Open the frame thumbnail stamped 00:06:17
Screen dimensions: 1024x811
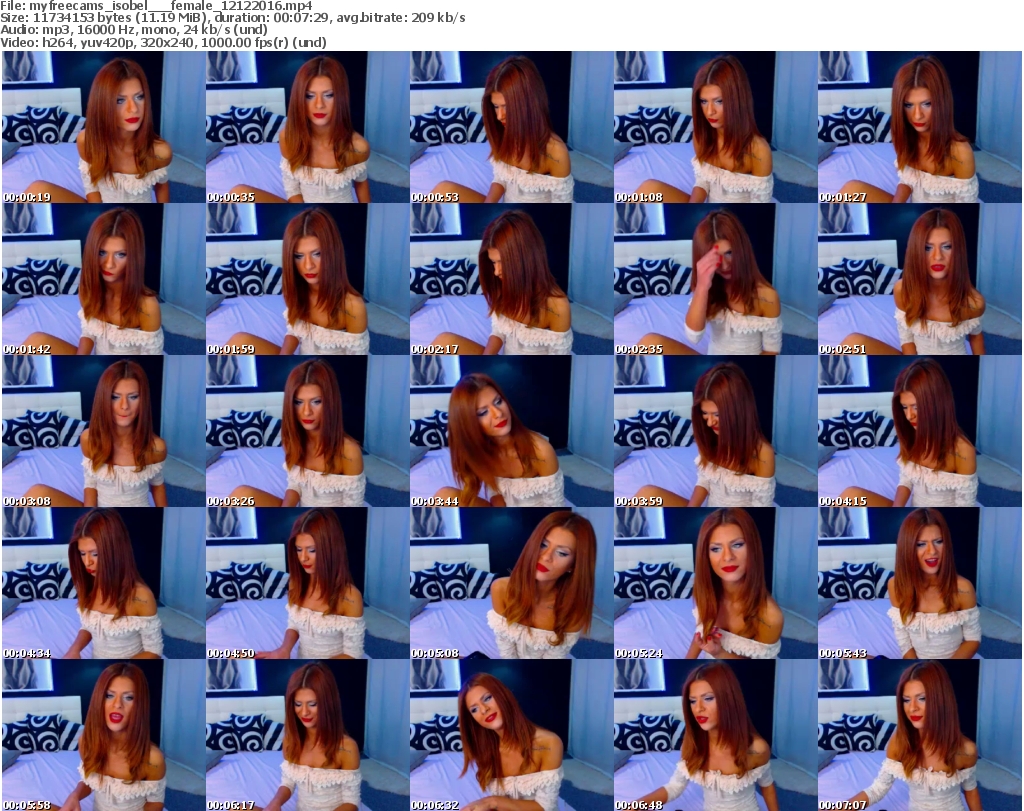(308, 735)
